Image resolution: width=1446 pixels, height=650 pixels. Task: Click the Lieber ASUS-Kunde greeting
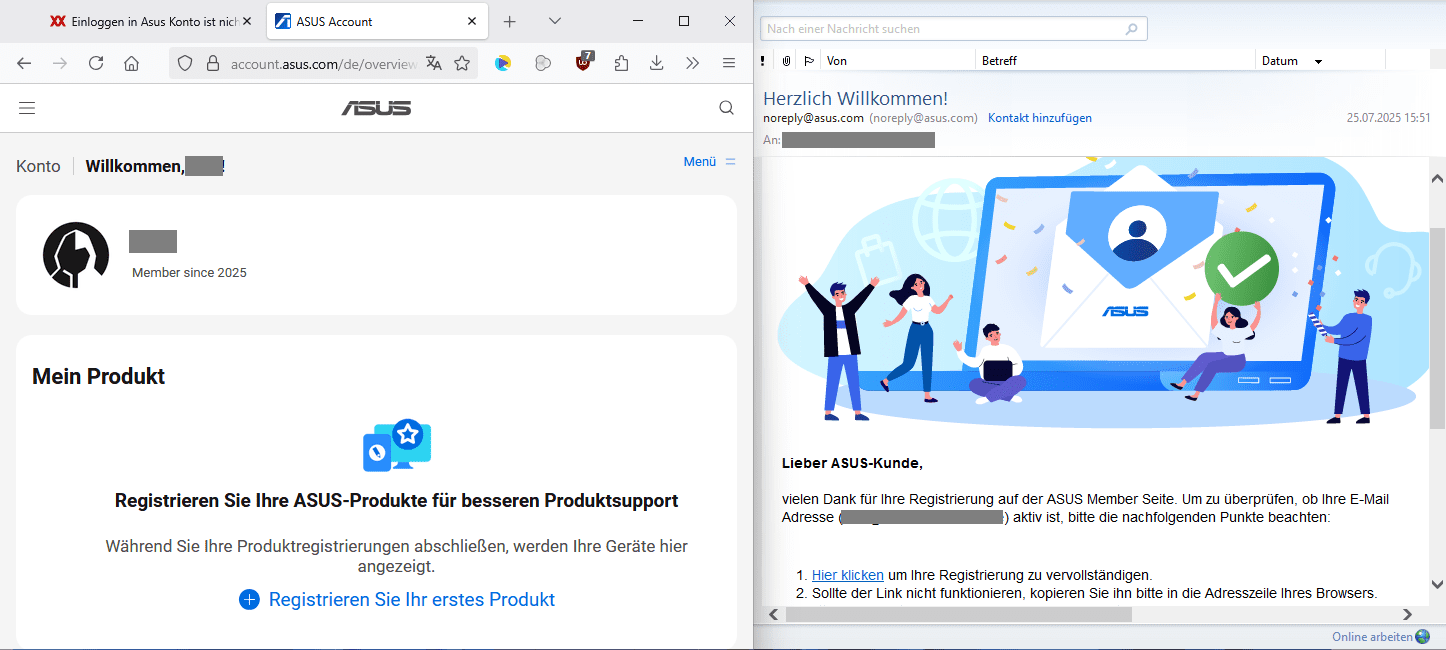(x=852, y=464)
